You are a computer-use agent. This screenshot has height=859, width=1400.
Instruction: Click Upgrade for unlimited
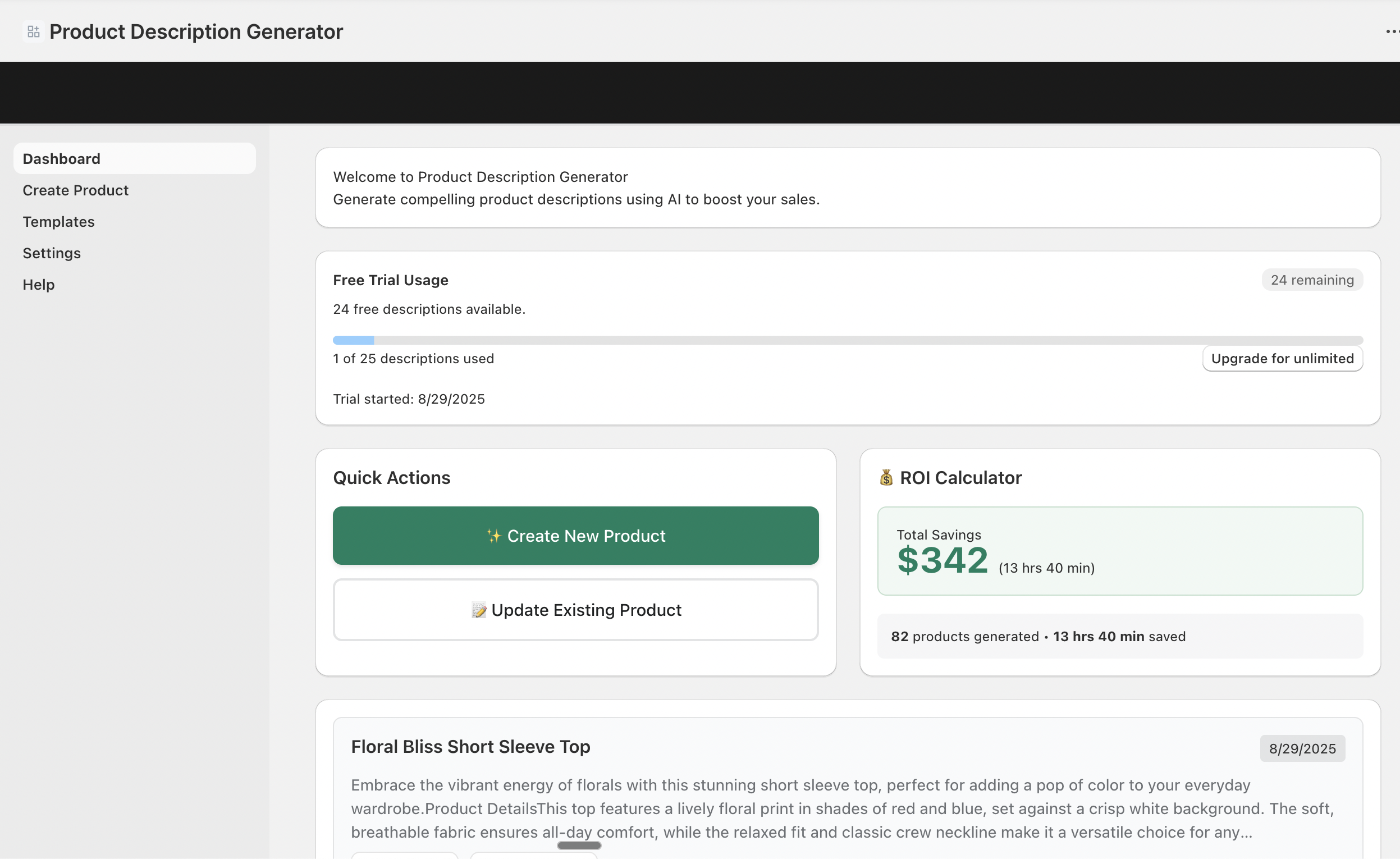click(1282, 359)
